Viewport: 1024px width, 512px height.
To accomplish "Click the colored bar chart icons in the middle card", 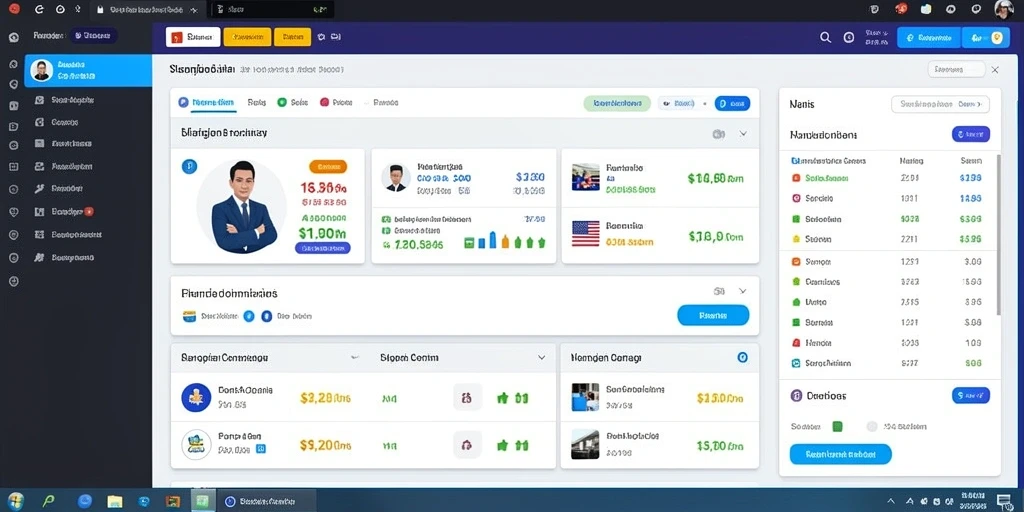I will click(504, 241).
